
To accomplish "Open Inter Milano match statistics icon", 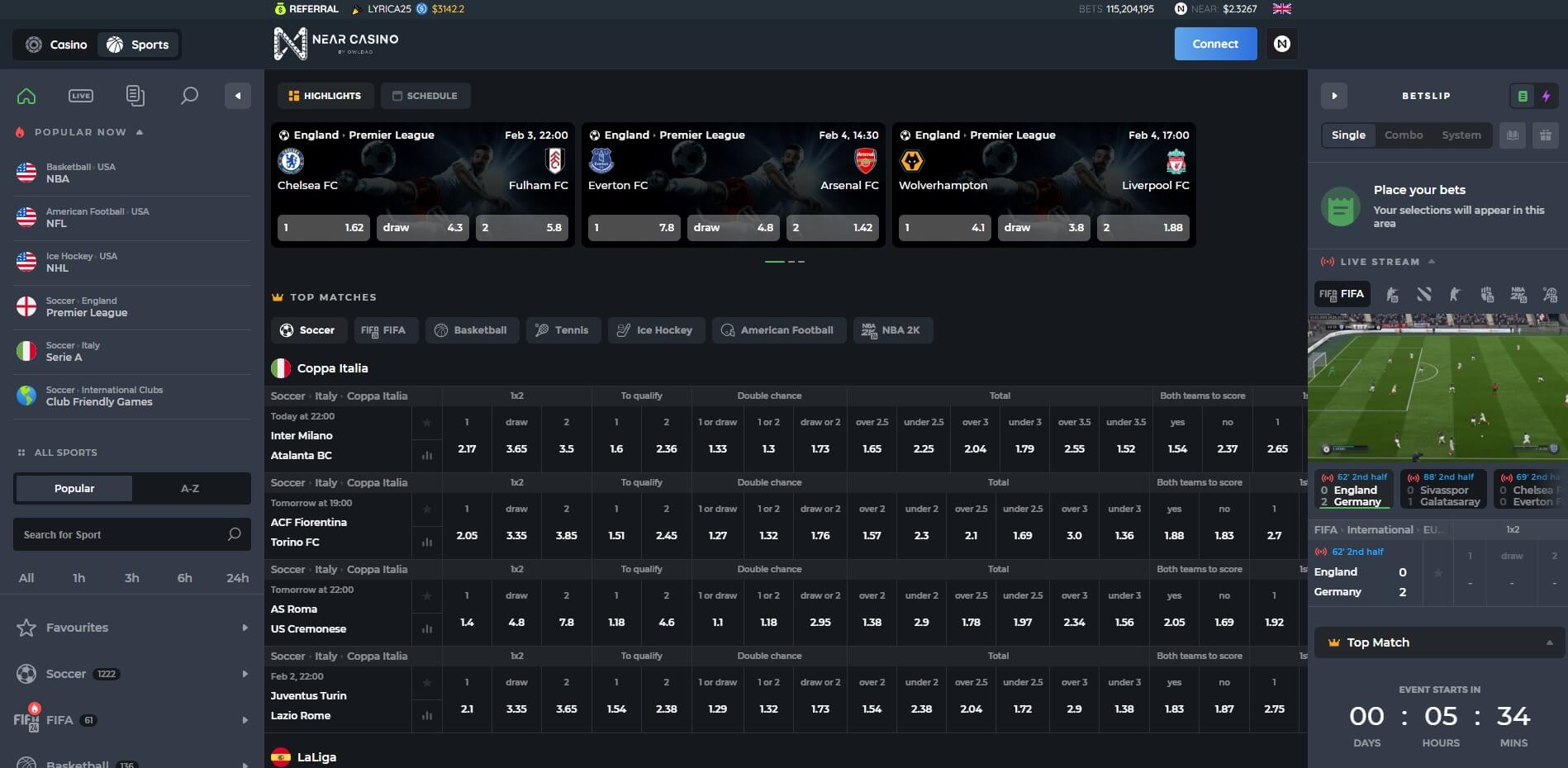I will [x=427, y=455].
